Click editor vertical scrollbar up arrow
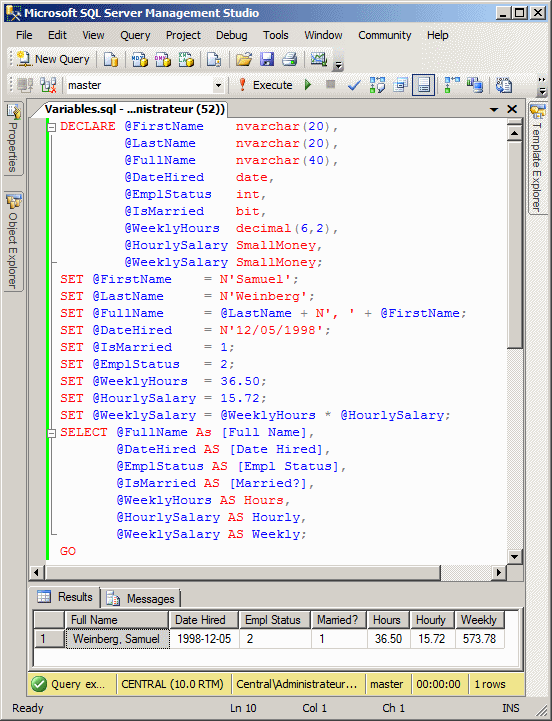The width and height of the screenshot is (552, 721). (514, 133)
